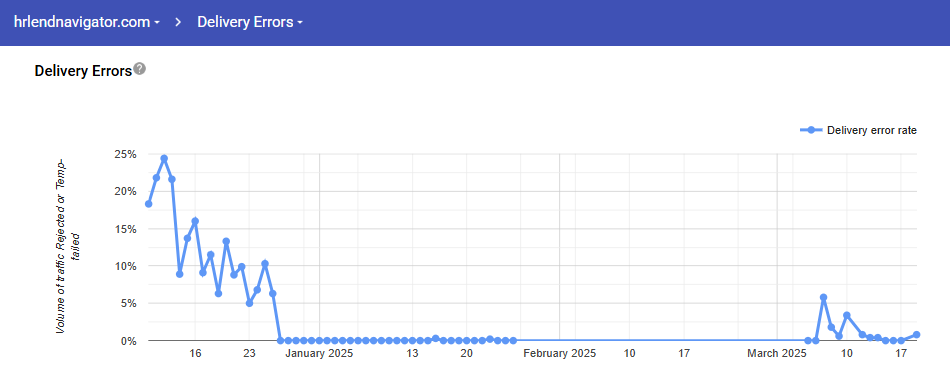This screenshot has height=387, width=950.
Task: Click the 16% data point above 16
Action: point(195,221)
